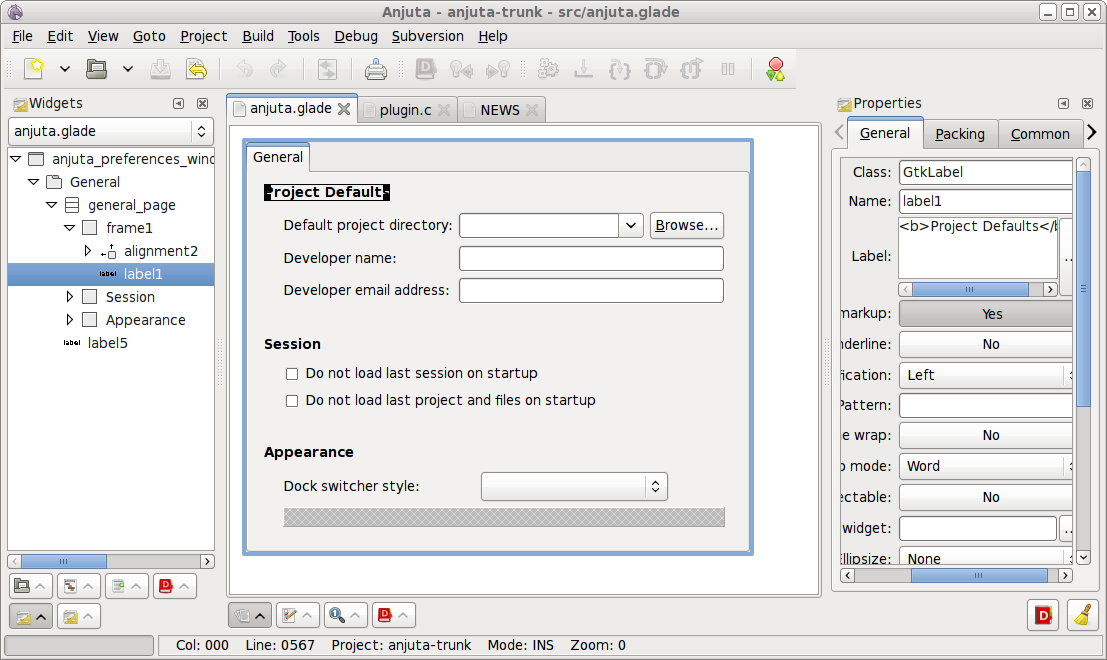Open the Build menu

click(x=258, y=36)
